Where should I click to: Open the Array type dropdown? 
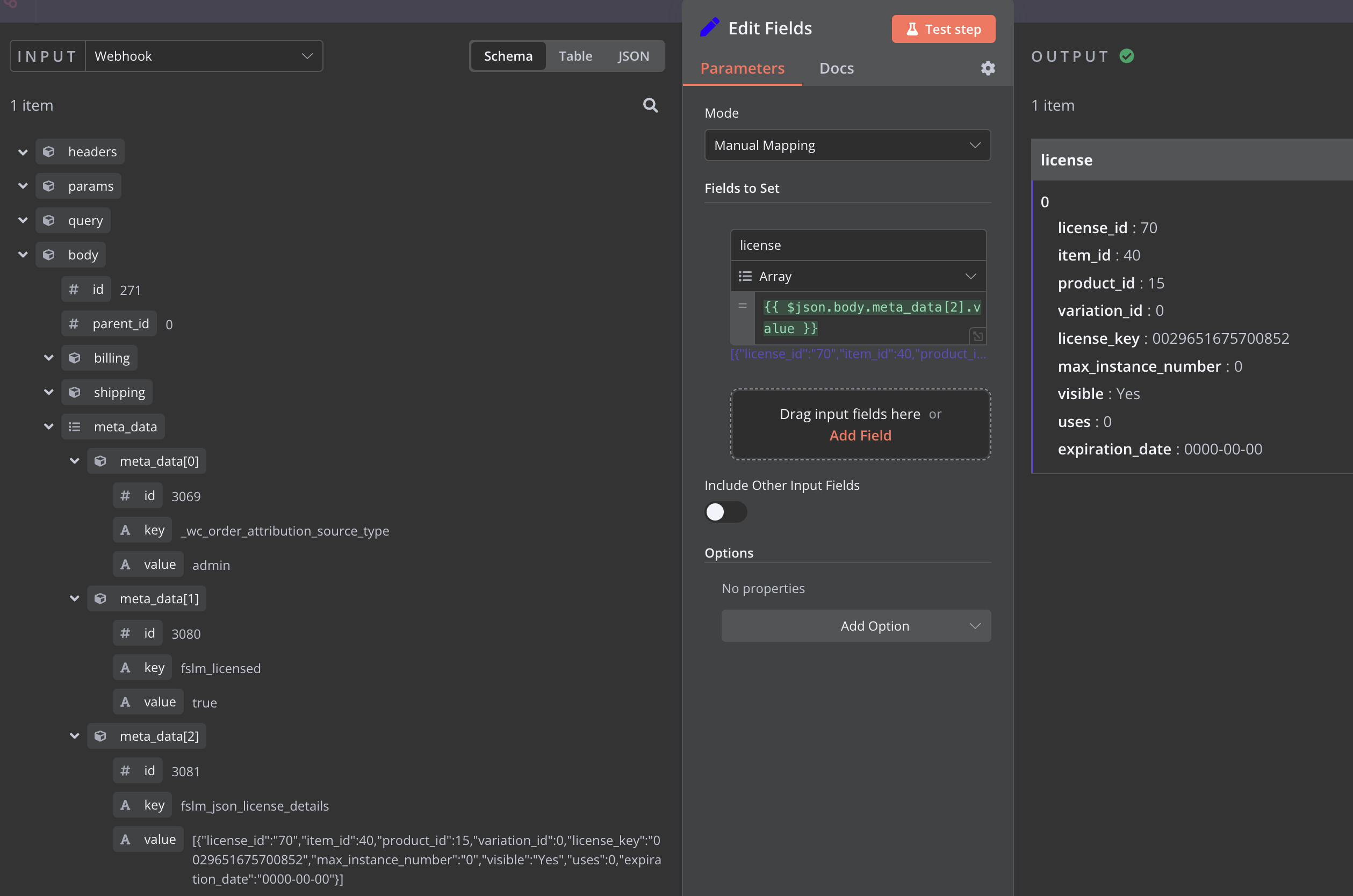858,277
